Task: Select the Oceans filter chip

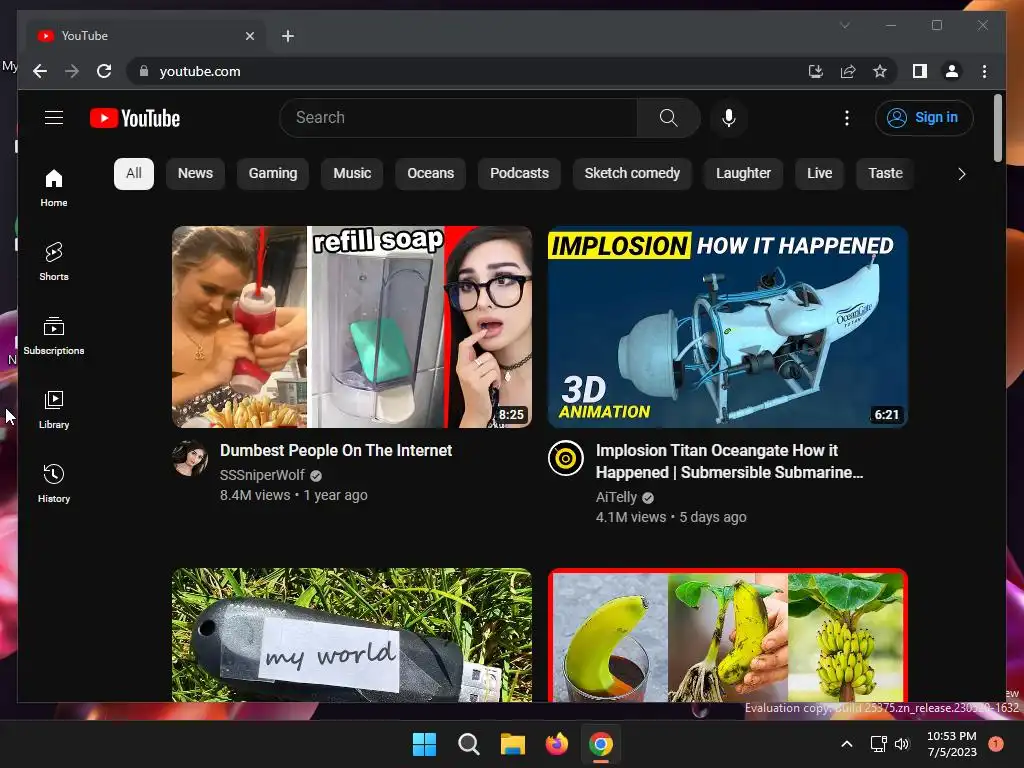Action: [x=430, y=174]
